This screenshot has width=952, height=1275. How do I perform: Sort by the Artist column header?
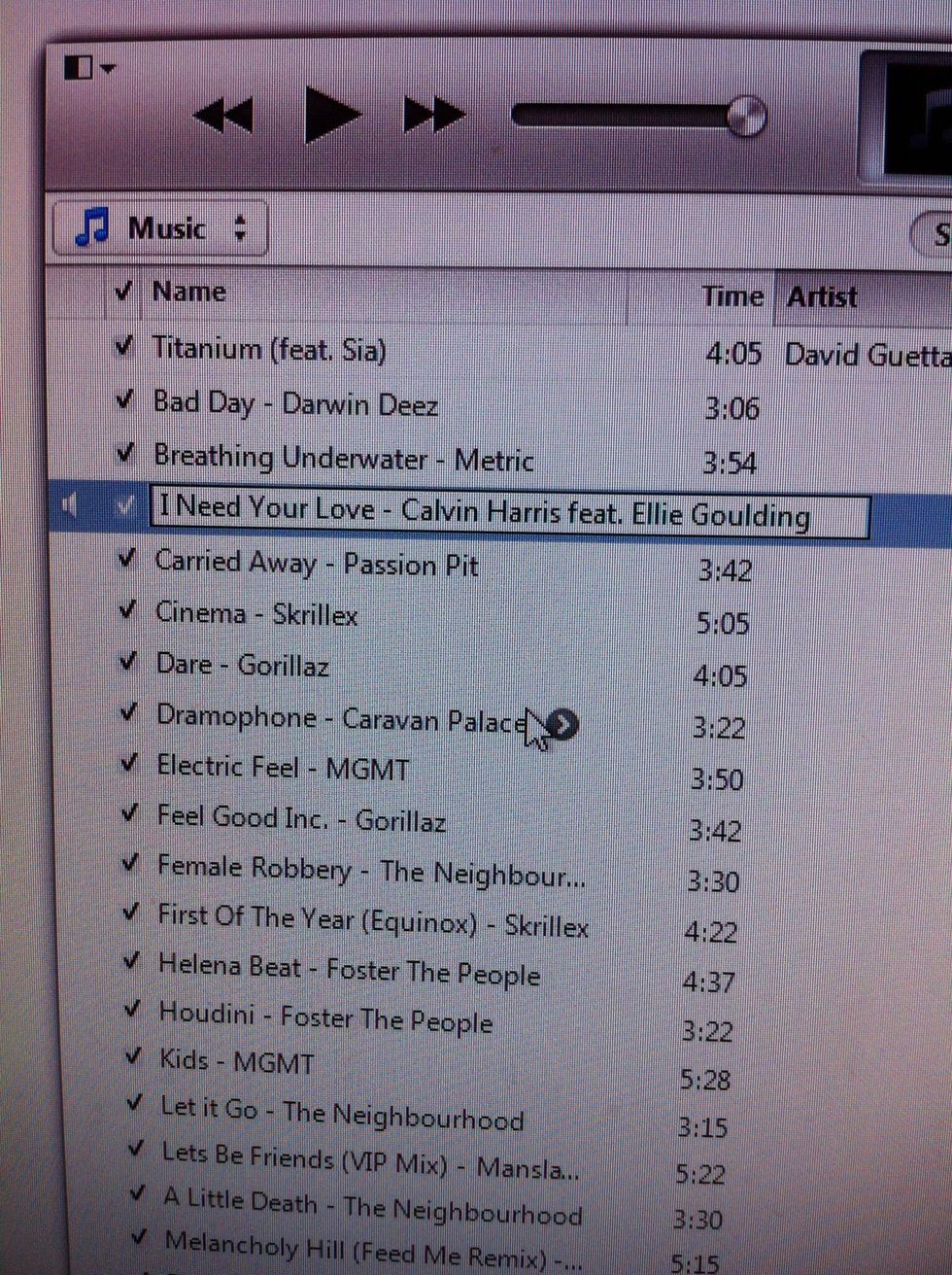pyautogui.click(x=822, y=296)
